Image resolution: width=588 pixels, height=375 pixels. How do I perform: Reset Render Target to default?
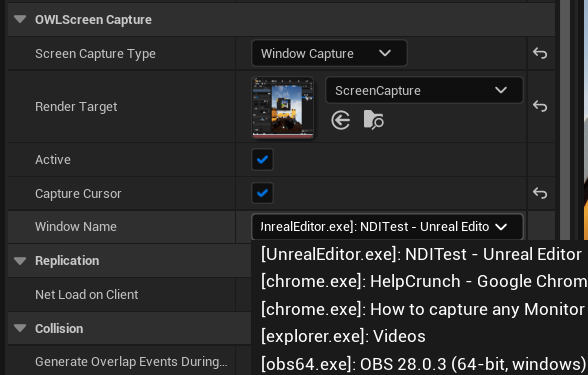point(540,106)
